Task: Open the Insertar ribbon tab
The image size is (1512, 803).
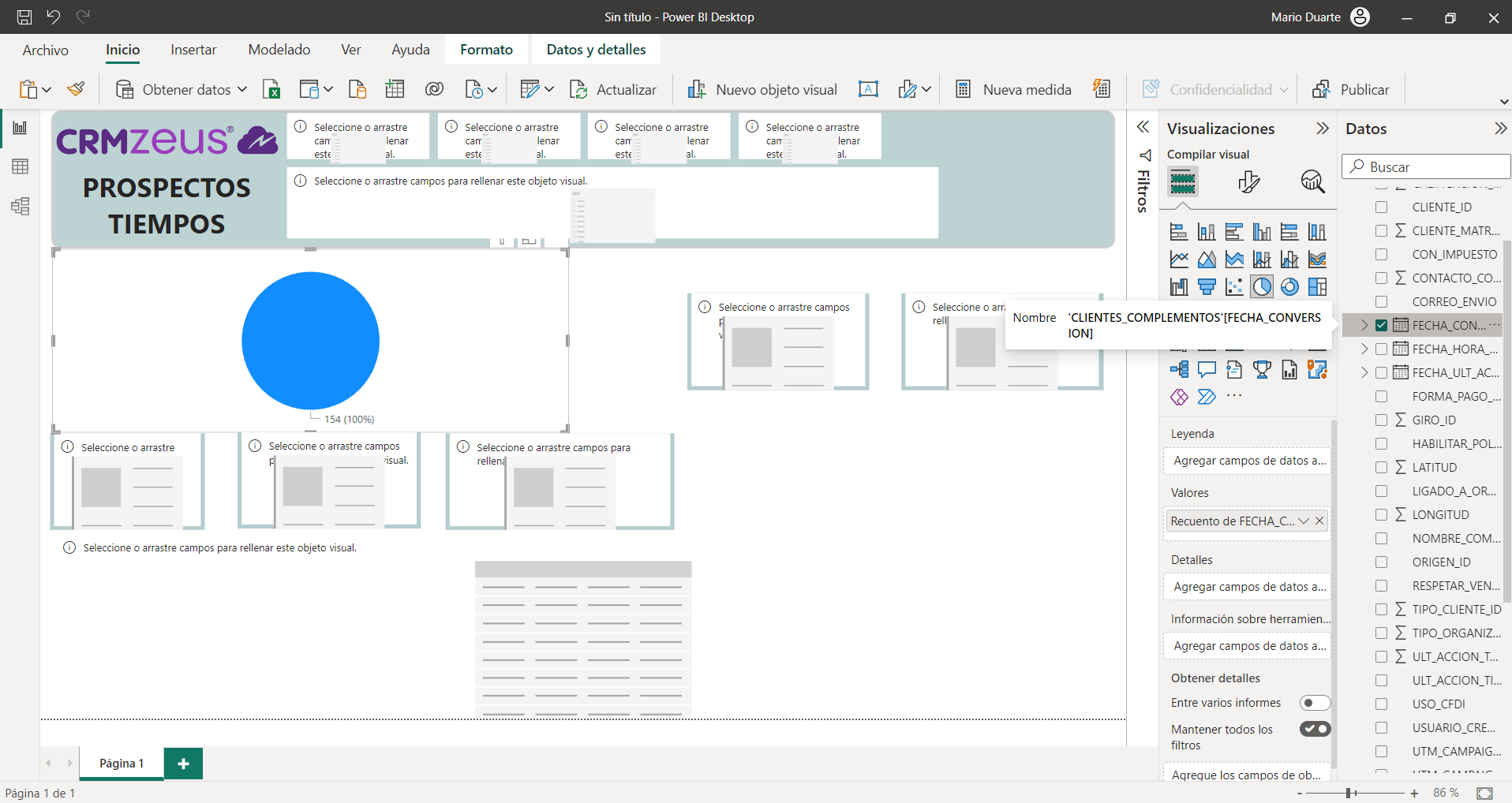Action: pos(193,50)
